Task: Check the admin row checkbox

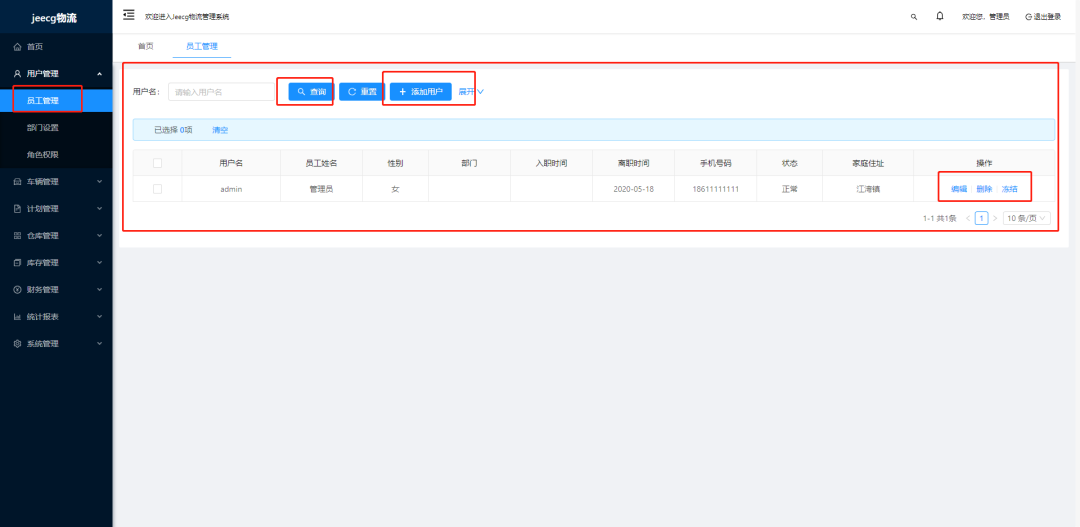Action: (157, 189)
